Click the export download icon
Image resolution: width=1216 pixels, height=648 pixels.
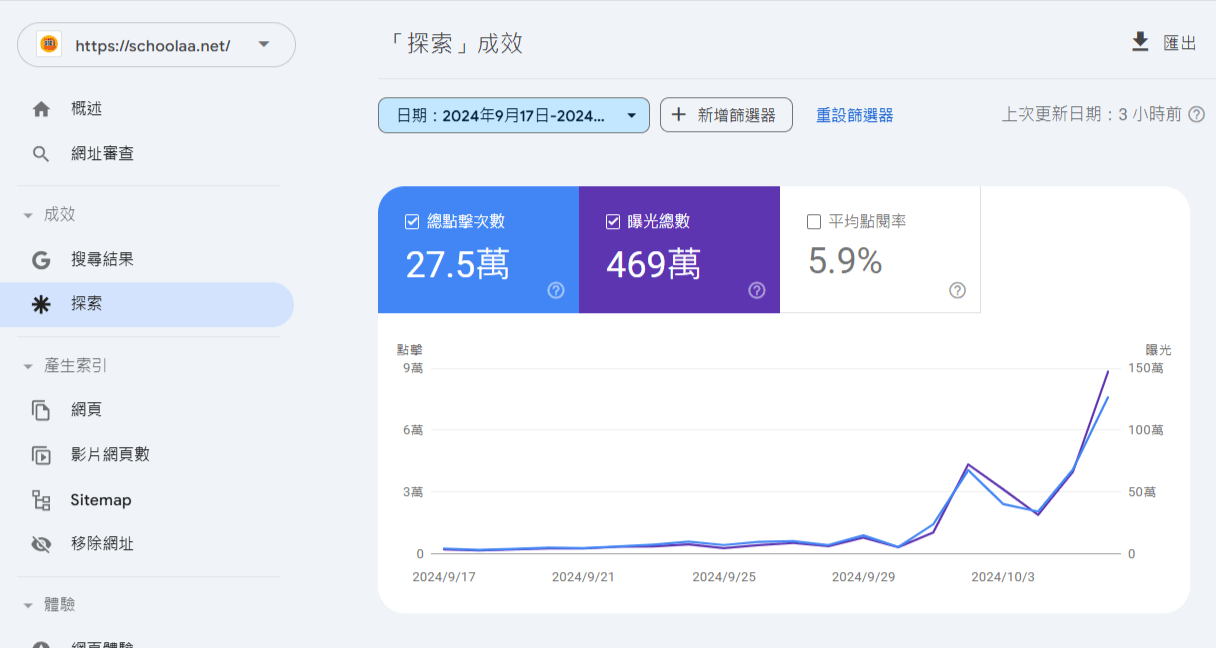coord(1140,42)
